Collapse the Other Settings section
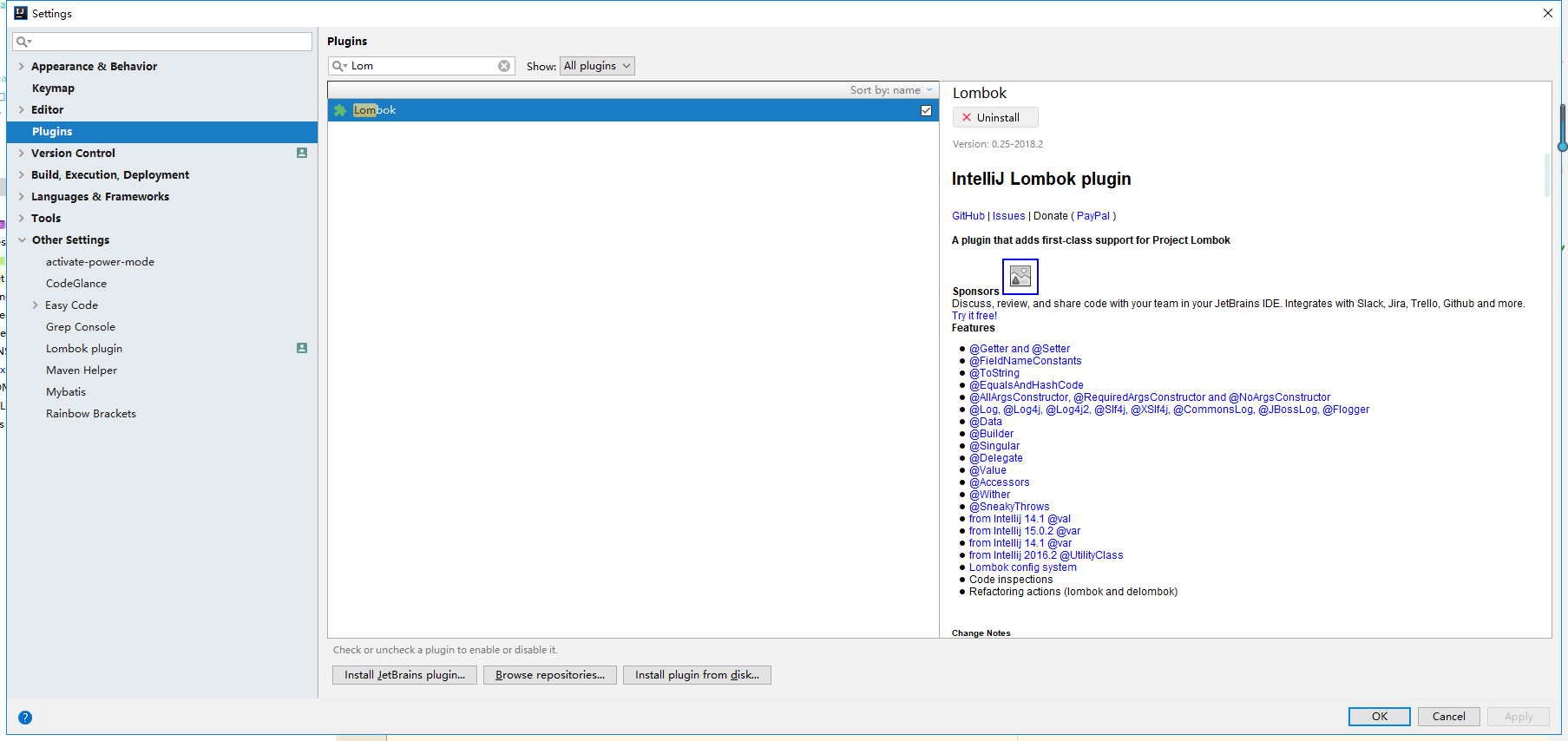The width and height of the screenshot is (1568, 741). click(x=22, y=239)
